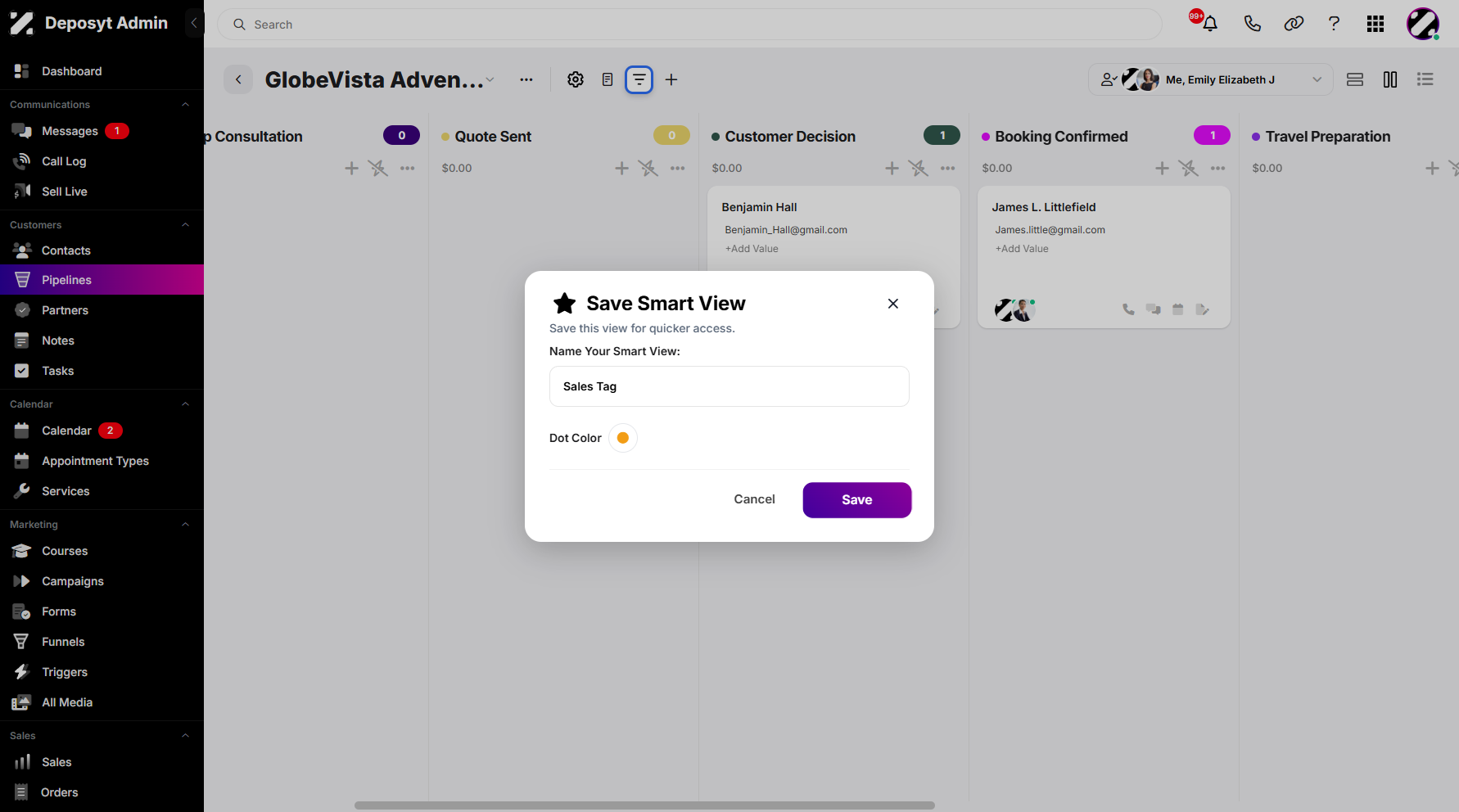1459x812 pixels.
Task: Click Booking Confirmed automation lightning icon
Action: tap(1189, 168)
